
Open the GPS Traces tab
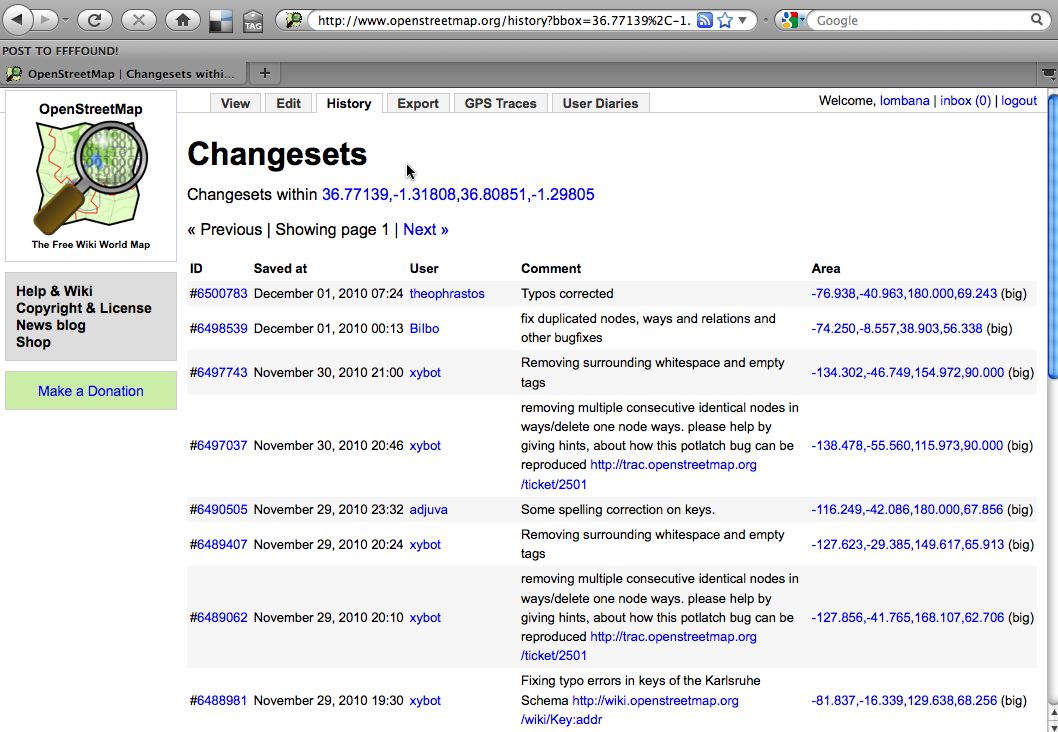coord(500,103)
